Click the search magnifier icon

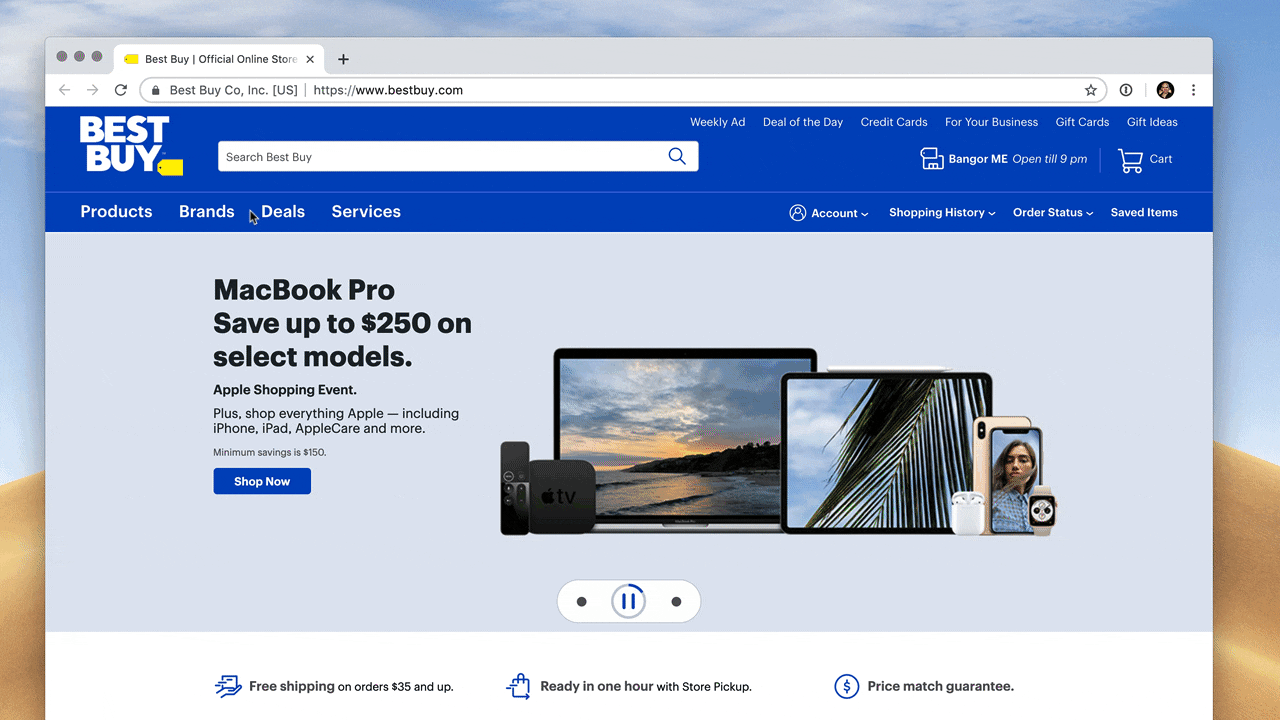677,156
